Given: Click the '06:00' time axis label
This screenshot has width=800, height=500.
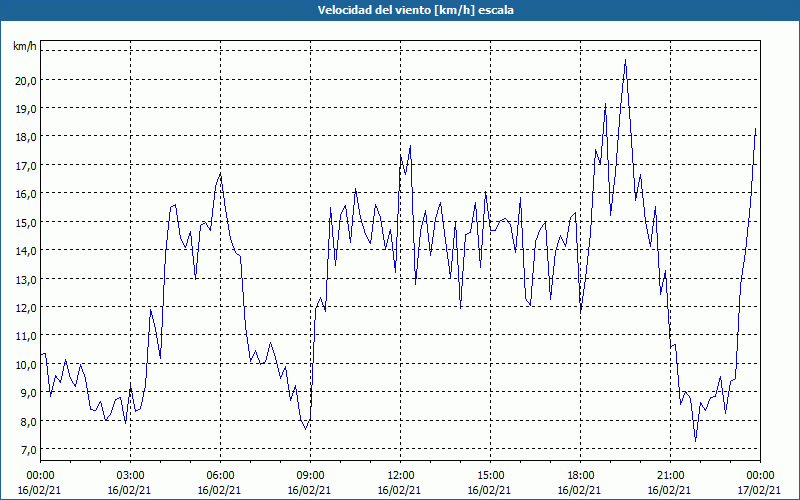Looking at the screenshot, I should click(x=220, y=476).
